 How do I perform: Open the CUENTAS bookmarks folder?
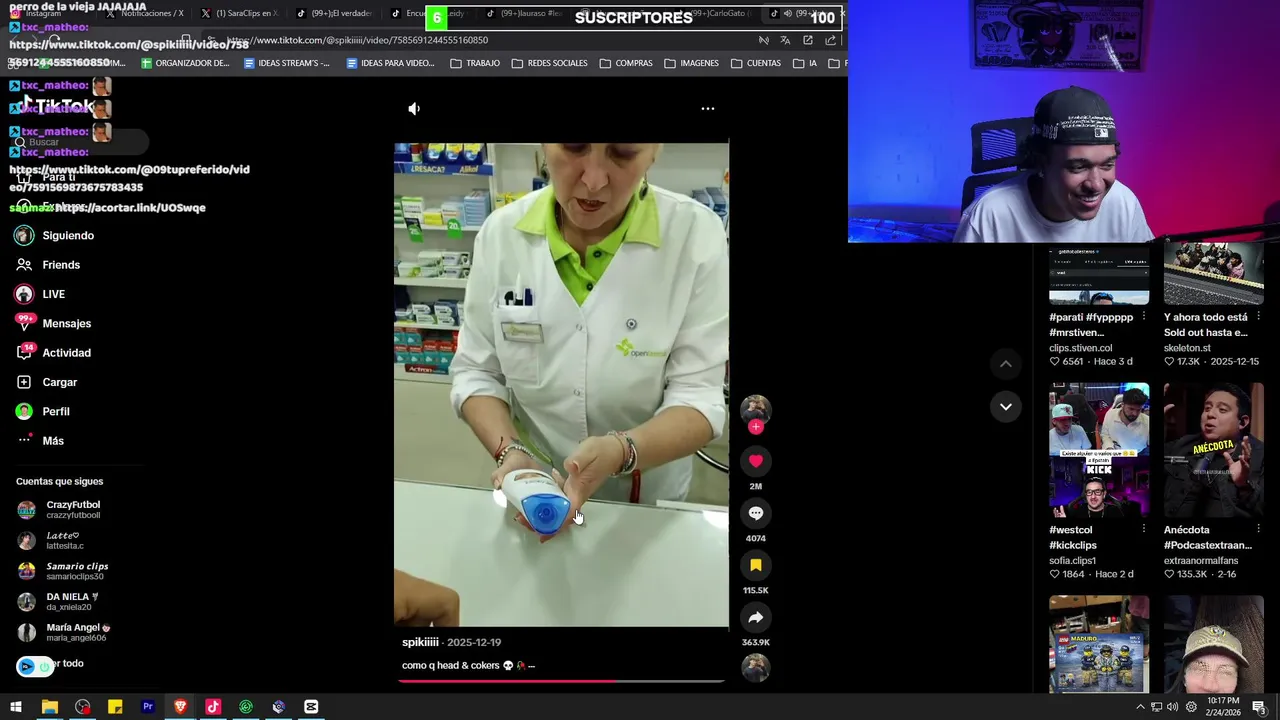(755, 63)
